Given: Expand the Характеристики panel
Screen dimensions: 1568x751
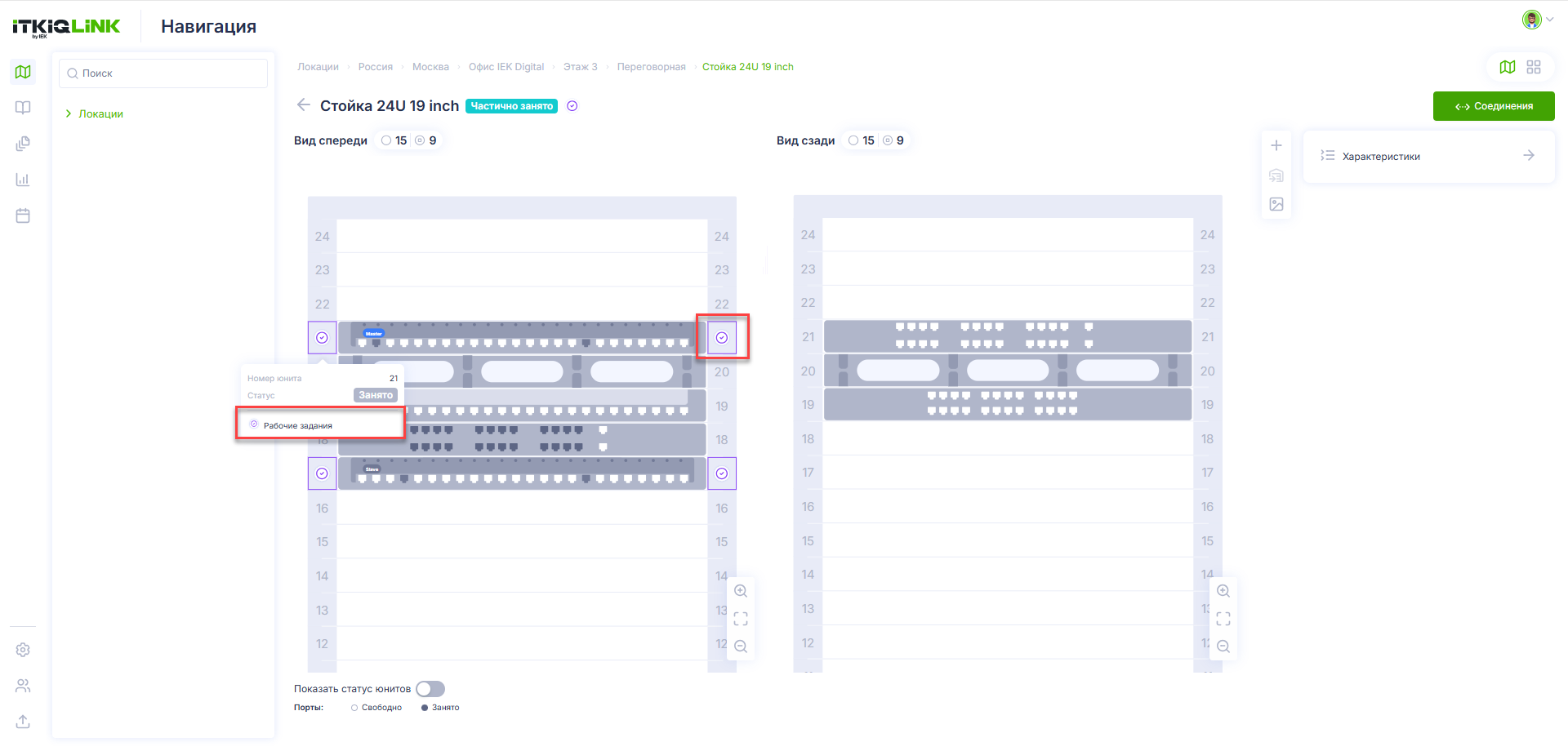Looking at the screenshot, I should tap(1429, 156).
